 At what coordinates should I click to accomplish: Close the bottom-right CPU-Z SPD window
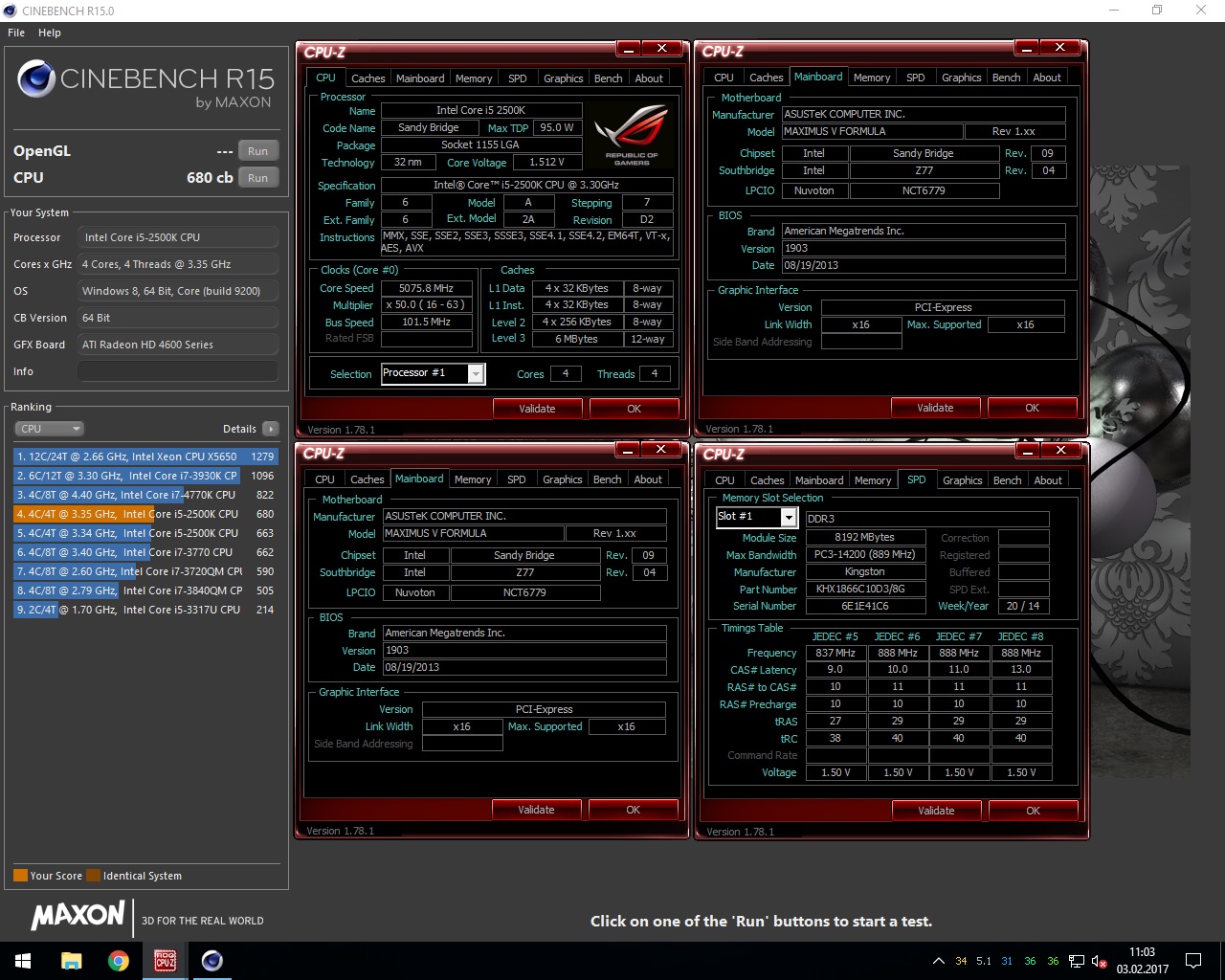[1060, 450]
